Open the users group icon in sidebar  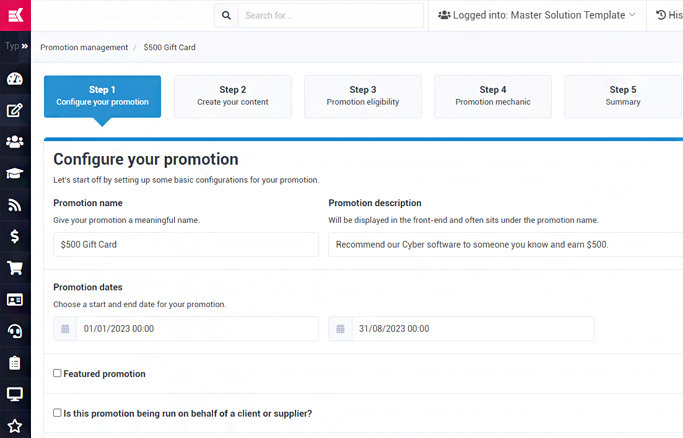pyautogui.click(x=15, y=142)
